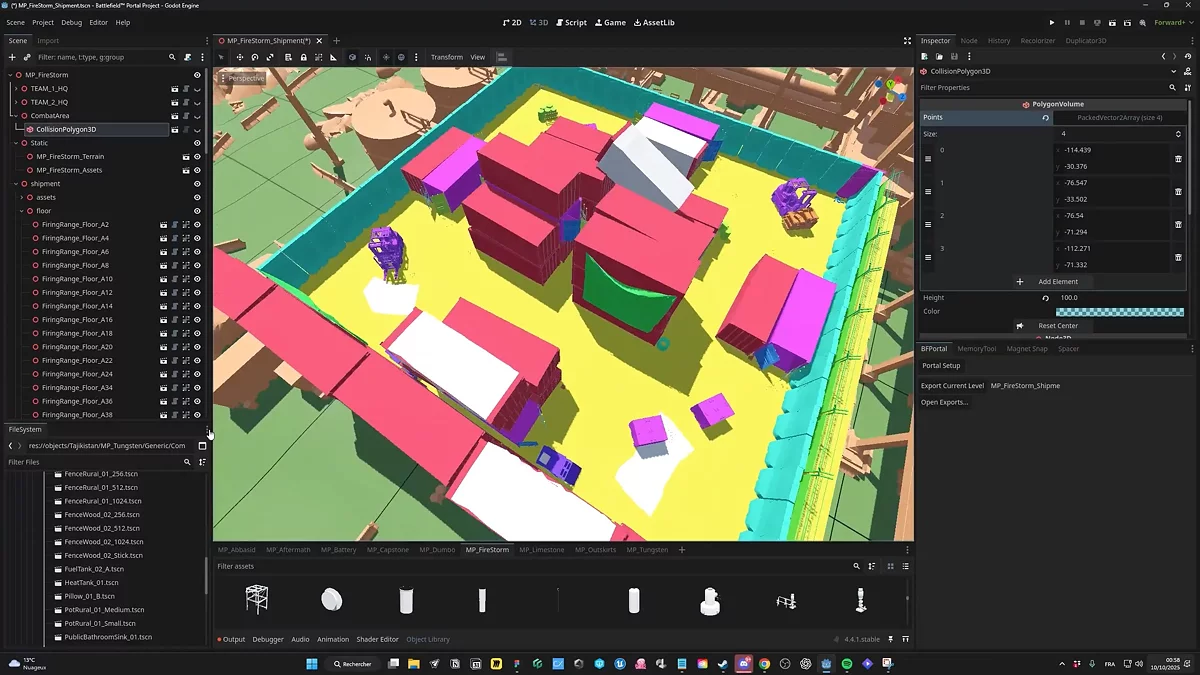Click the lock selected node icon

[x=303, y=57]
